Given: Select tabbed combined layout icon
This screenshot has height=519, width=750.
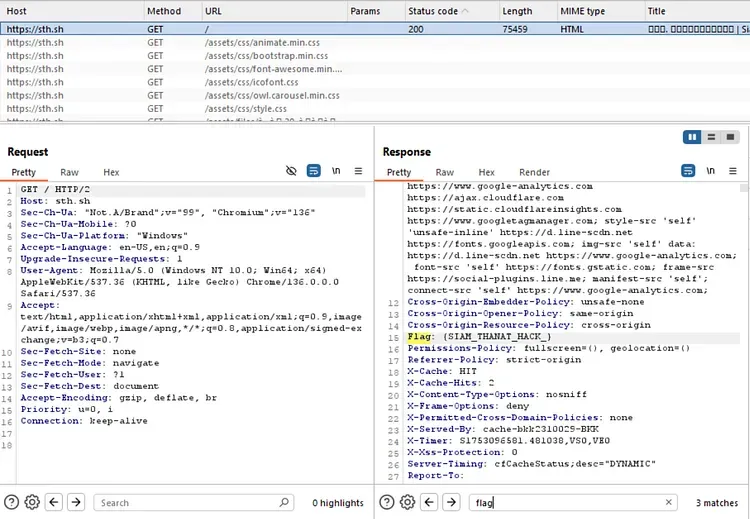Looking at the screenshot, I should 730,137.
